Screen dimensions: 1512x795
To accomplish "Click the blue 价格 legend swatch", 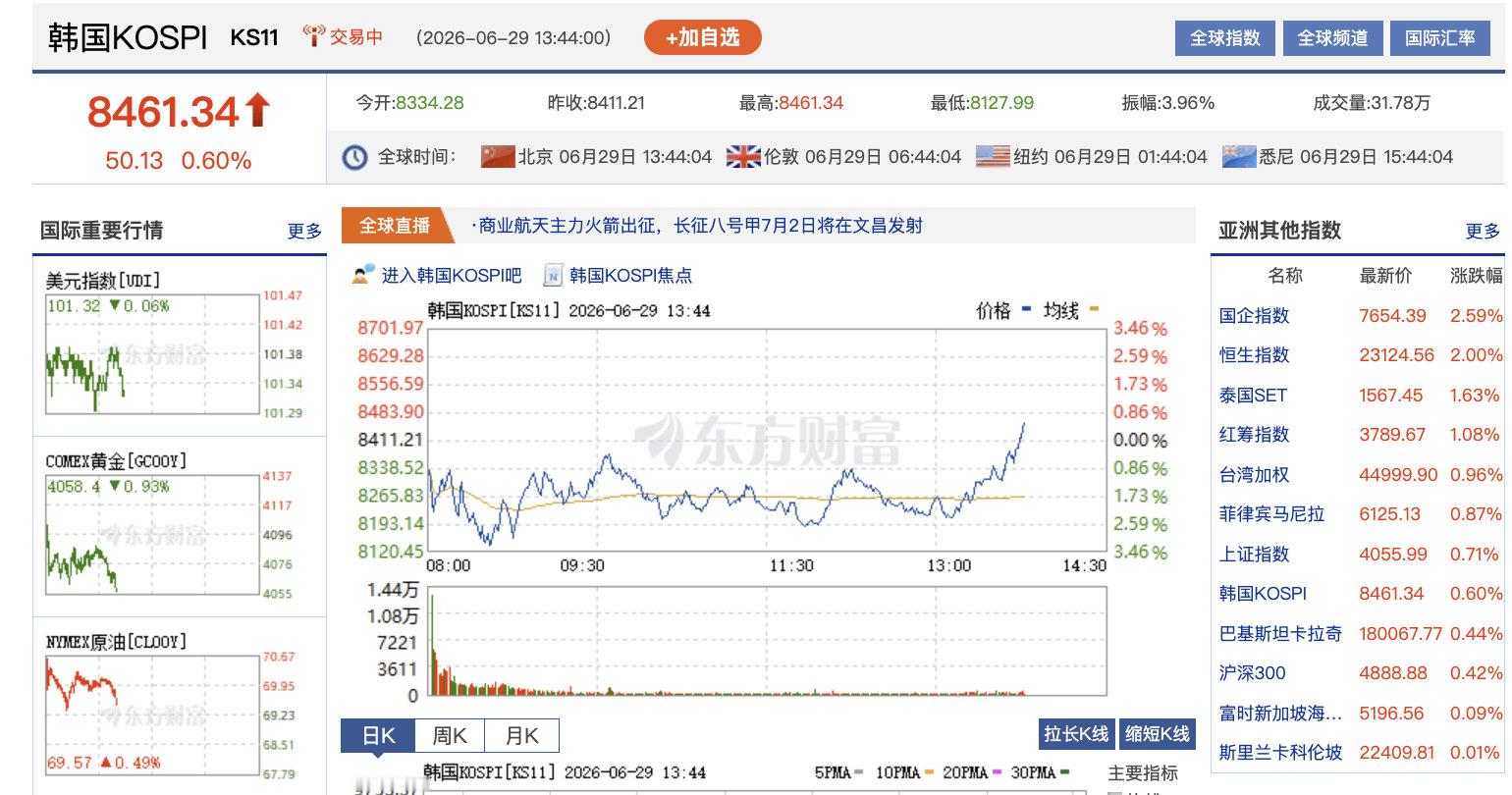I will tap(1026, 309).
